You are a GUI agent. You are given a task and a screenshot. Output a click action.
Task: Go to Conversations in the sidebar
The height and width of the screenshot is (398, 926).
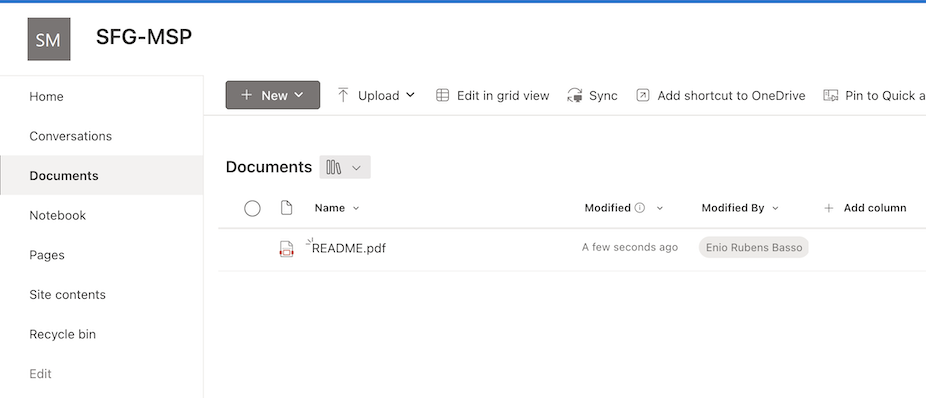click(x=70, y=136)
